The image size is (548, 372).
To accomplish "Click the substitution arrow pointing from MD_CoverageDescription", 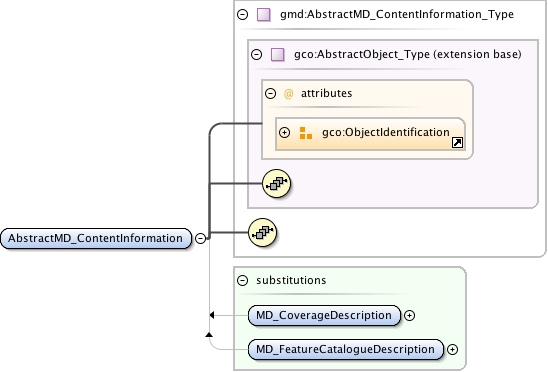I will 211,315.
